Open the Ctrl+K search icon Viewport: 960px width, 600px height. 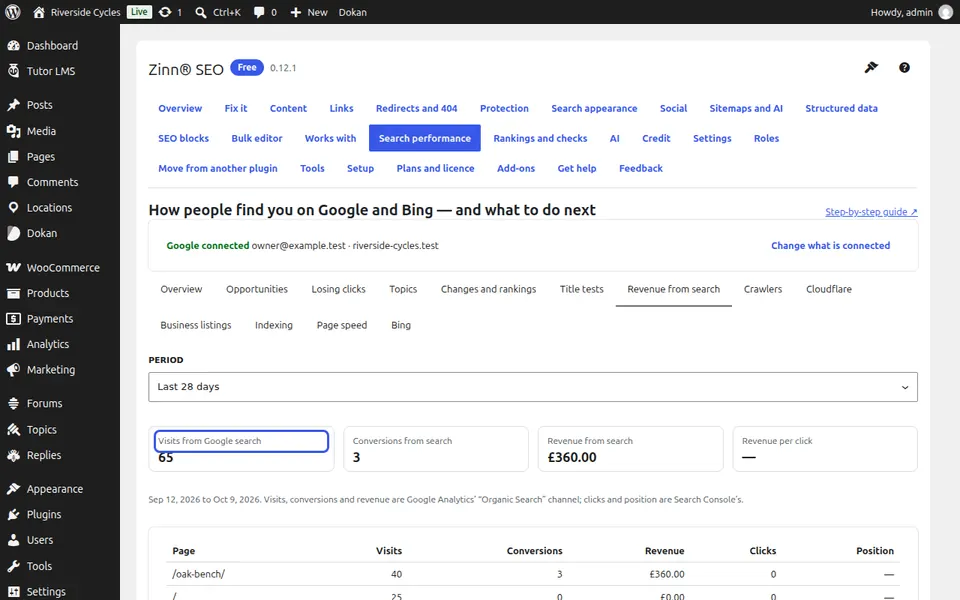coord(201,12)
